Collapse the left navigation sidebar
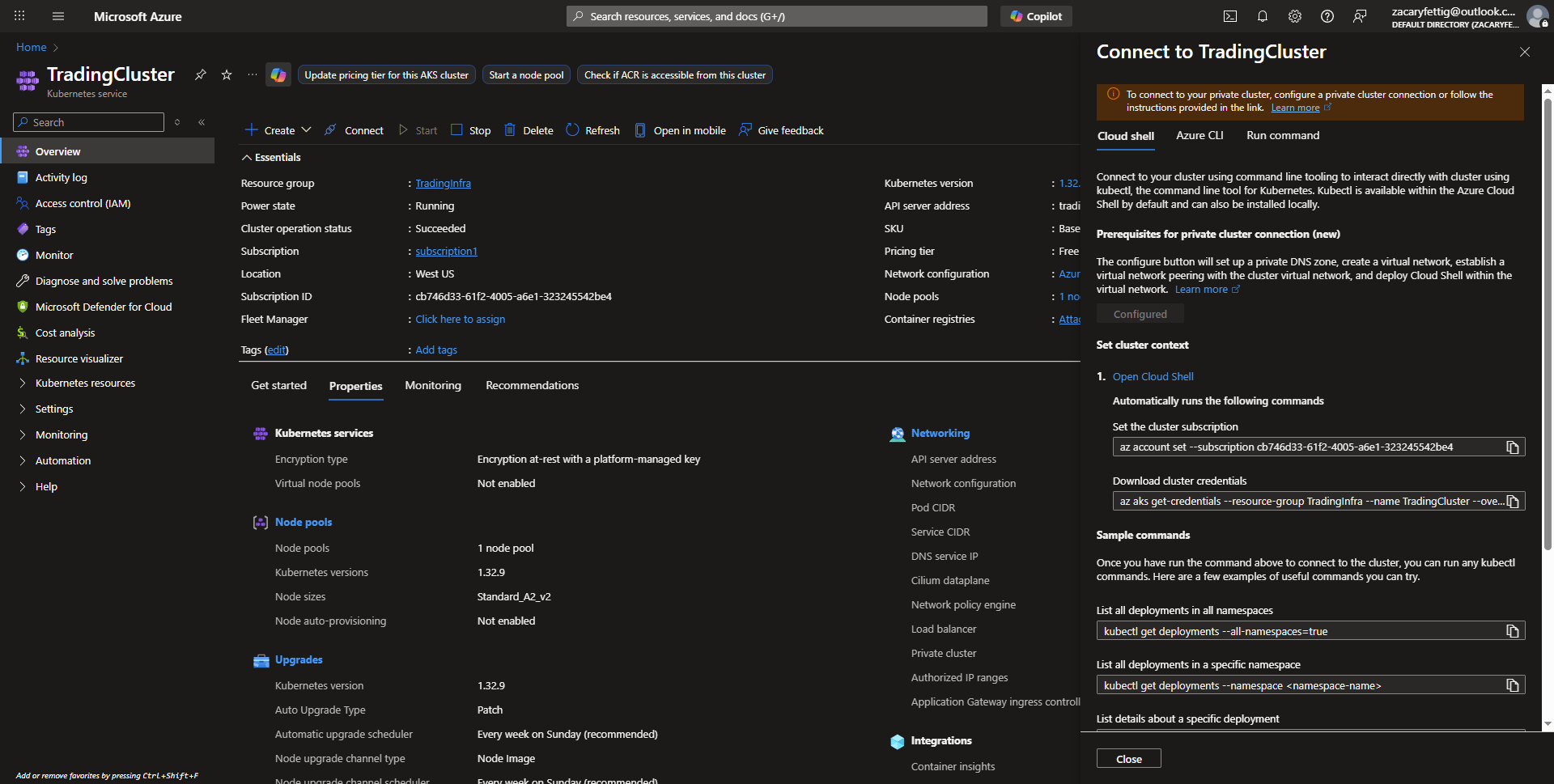 pyautogui.click(x=202, y=122)
